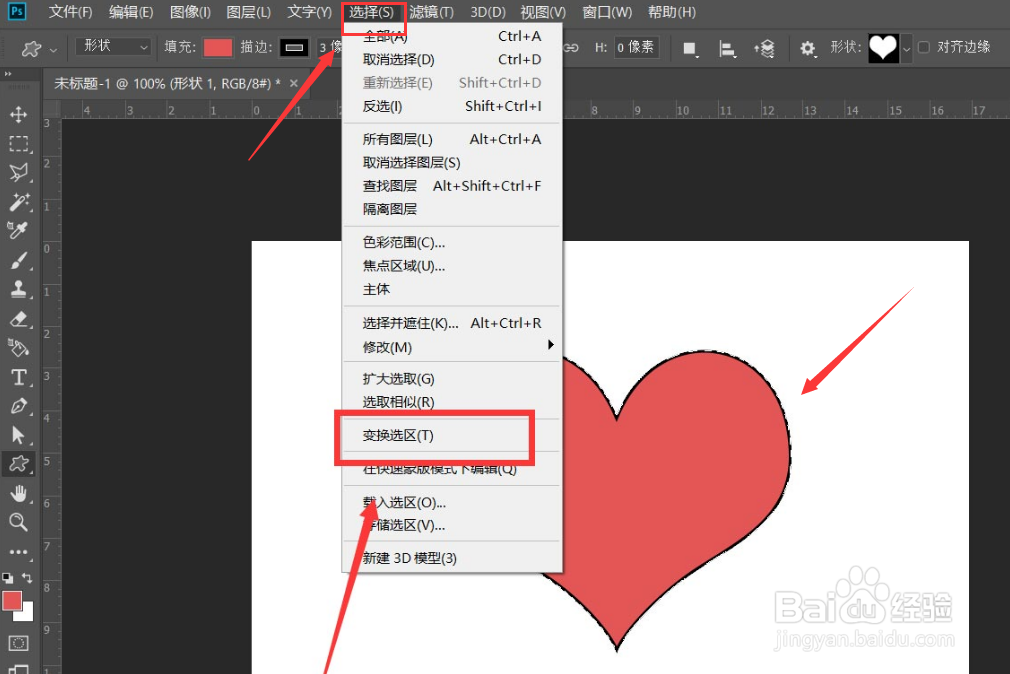
Task: Select the Custom Shape tool in toolbox
Action: tap(18, 464)
